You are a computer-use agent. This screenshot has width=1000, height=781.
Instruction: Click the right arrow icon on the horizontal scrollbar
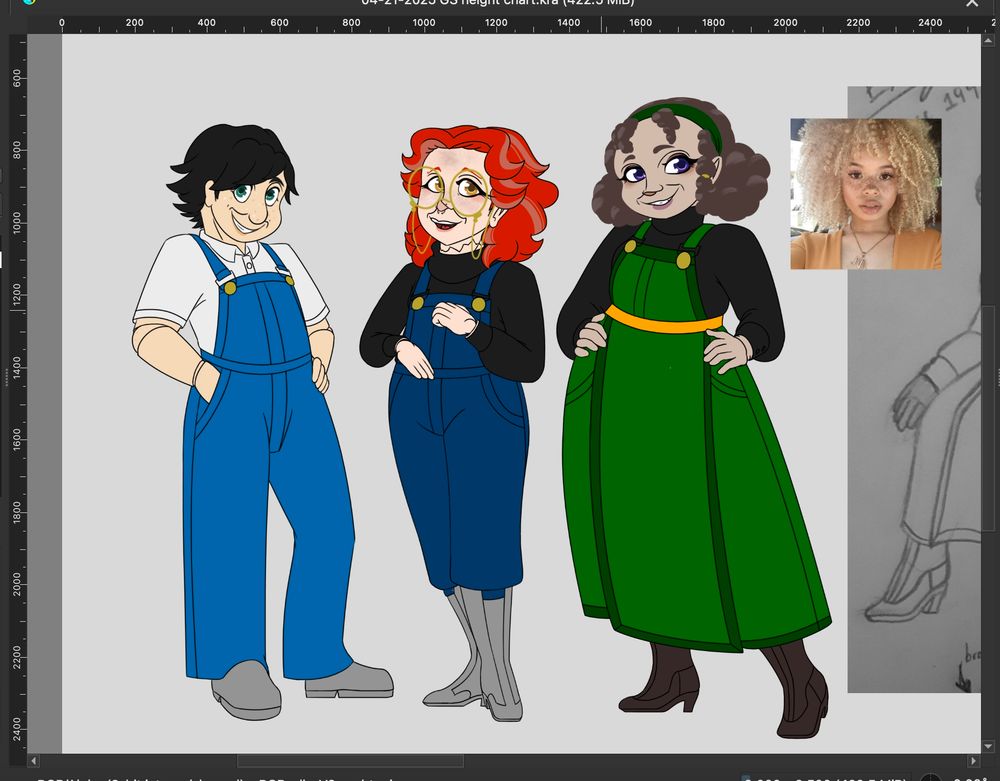[x=973, y=761]
